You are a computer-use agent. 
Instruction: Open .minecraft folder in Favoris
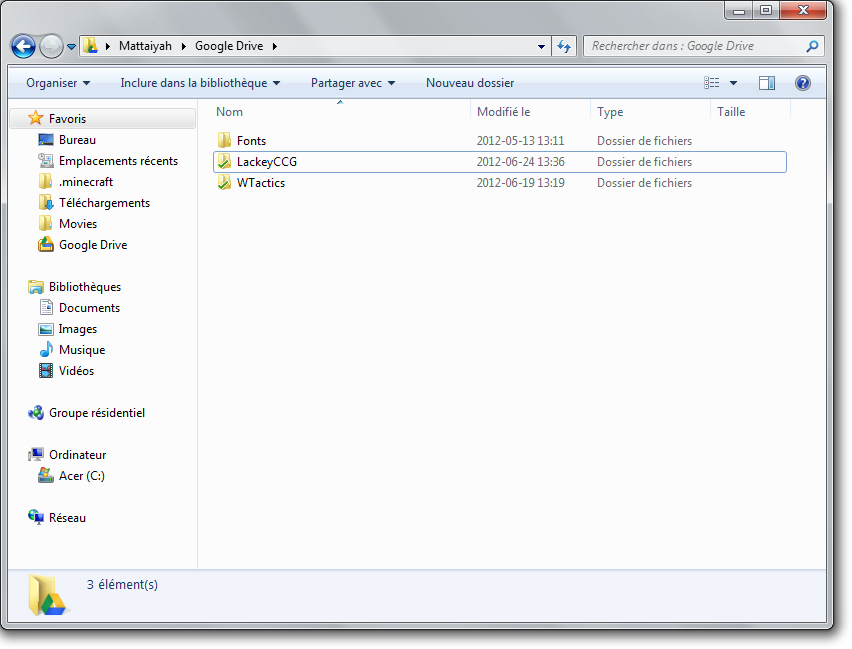(x=86, y=182)
